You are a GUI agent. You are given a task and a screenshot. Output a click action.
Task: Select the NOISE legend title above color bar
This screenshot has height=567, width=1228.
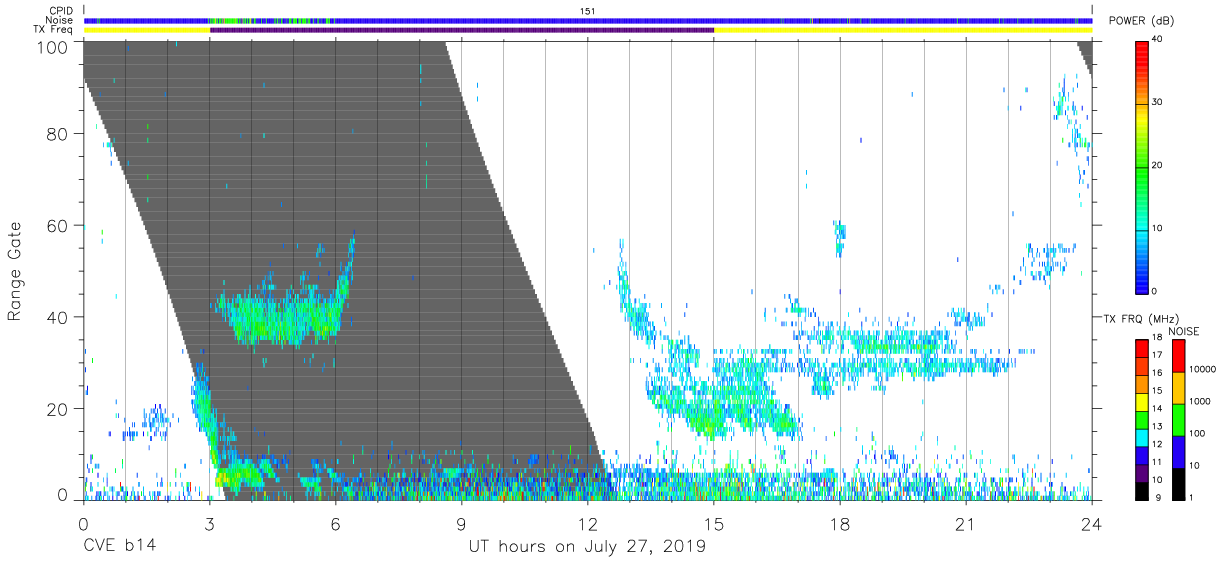click(1184, 331)
